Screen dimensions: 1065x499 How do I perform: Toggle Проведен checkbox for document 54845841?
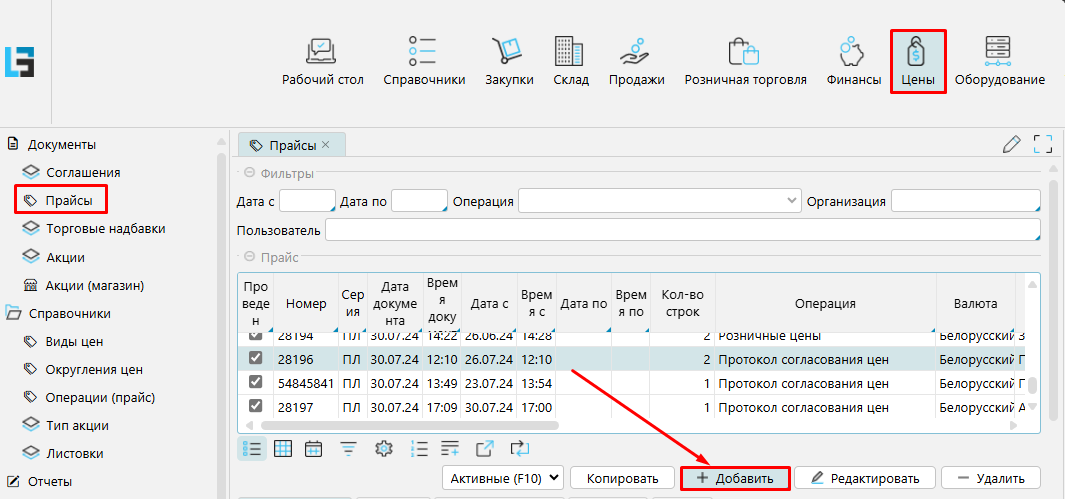click(x=255, y=382)
